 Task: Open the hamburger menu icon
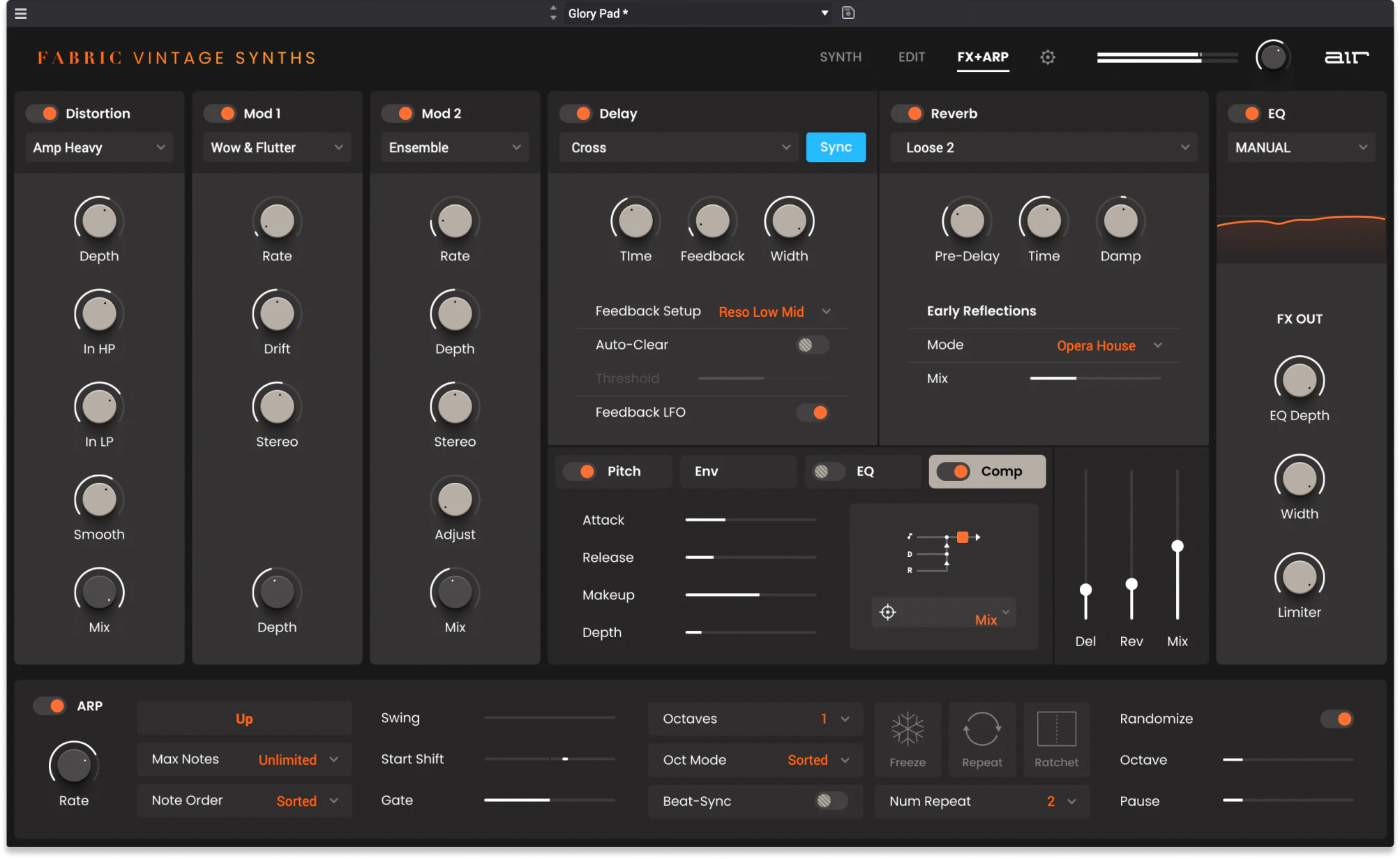pyautogui.click(x=21, y=13)
